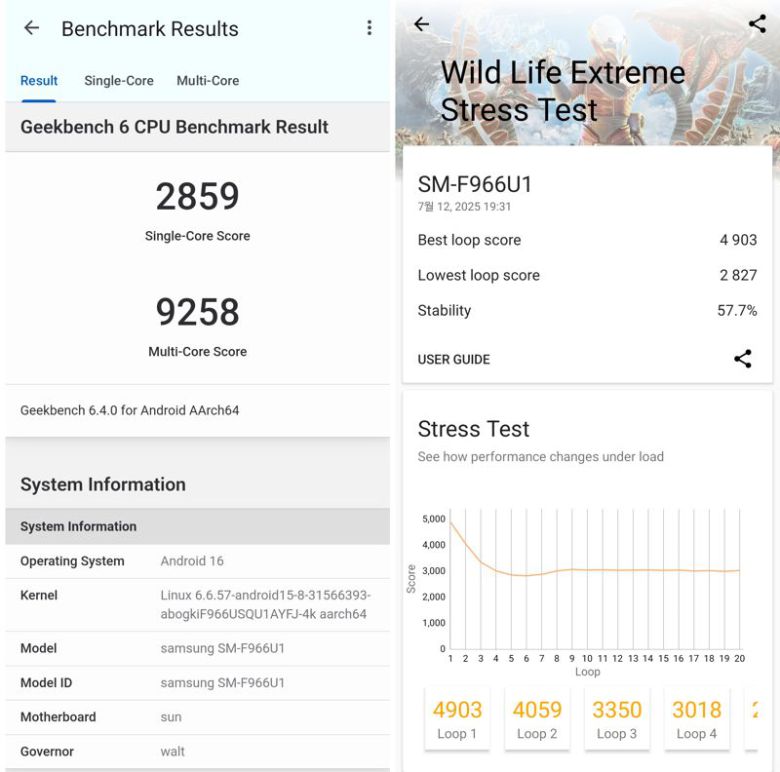Switch to the Result tab
This screenshot has height=772, width=780.
click(39, 81)
